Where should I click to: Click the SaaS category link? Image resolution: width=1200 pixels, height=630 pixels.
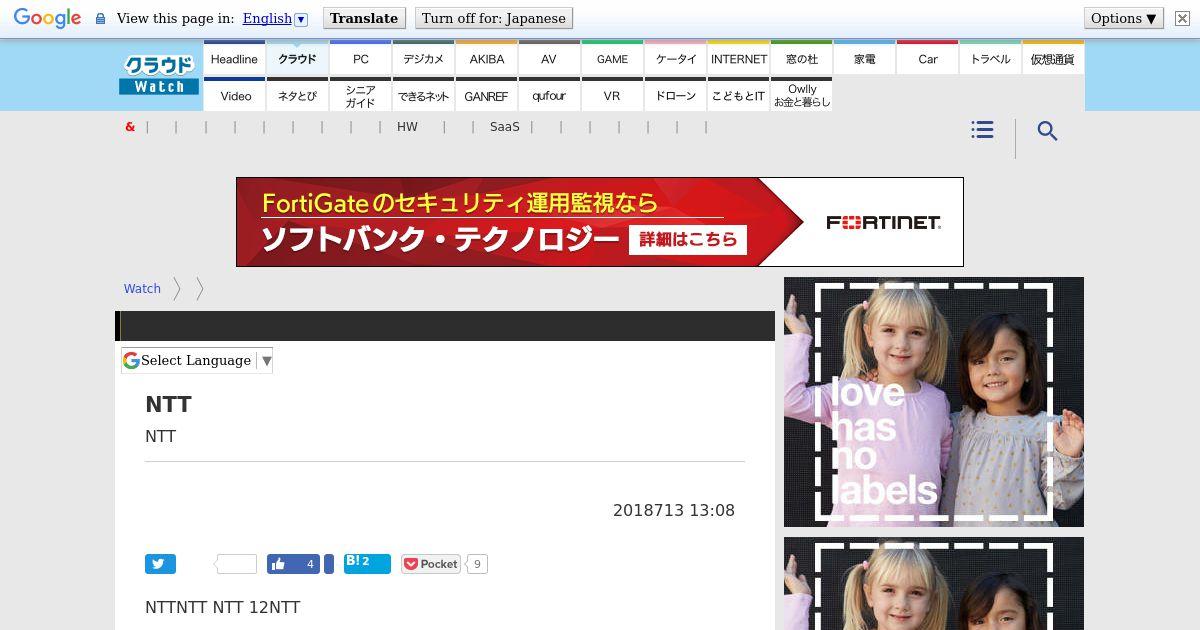[505, 127]
